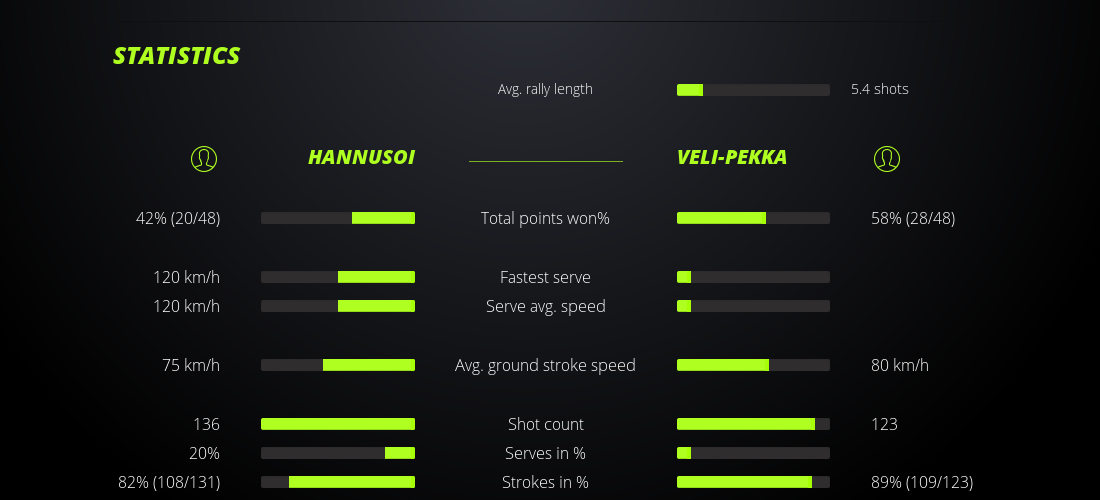Click the Shot count label
Viewport: 1100px width, 500px height.
[545, 424]
